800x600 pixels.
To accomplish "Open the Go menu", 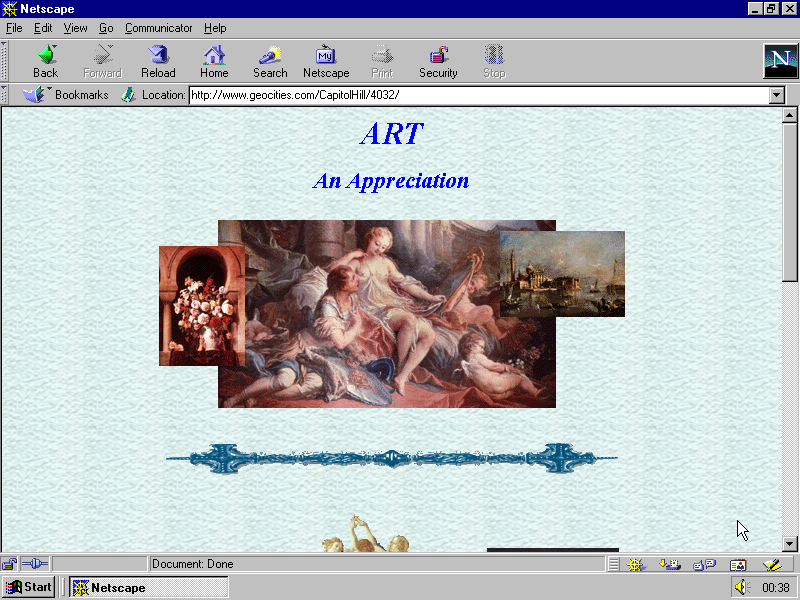I will [x=106, y=28].
